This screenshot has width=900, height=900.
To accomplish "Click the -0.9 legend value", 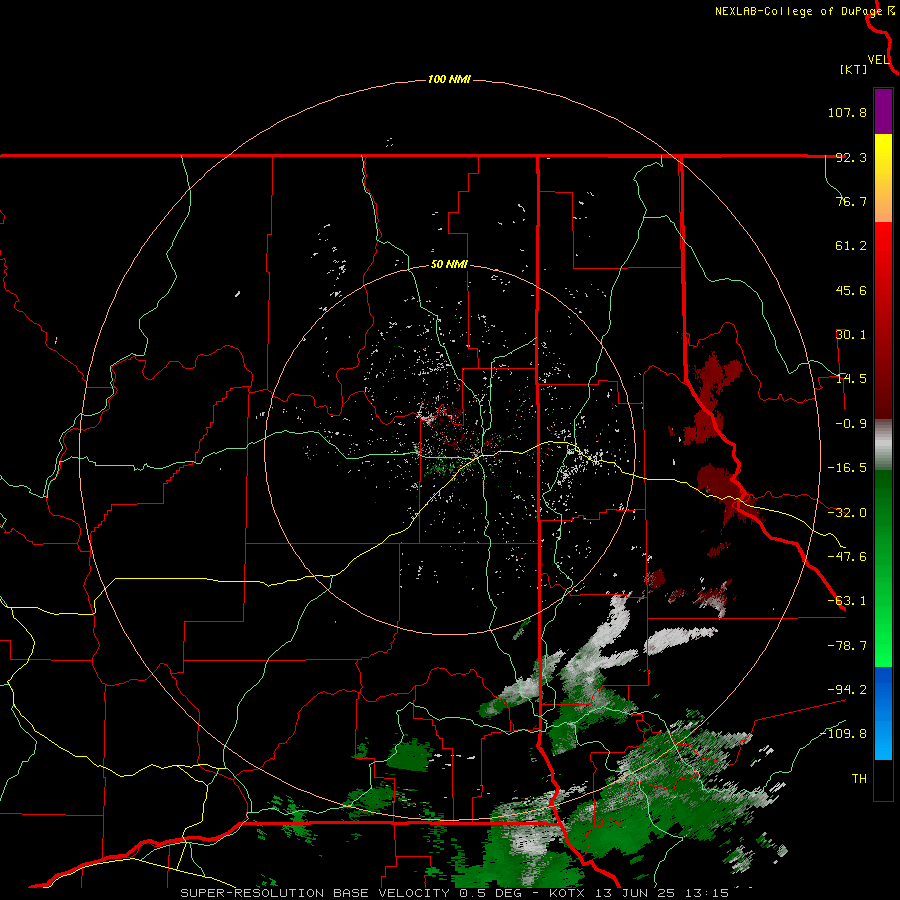I will pyautogui.click(x=851, y=424).
